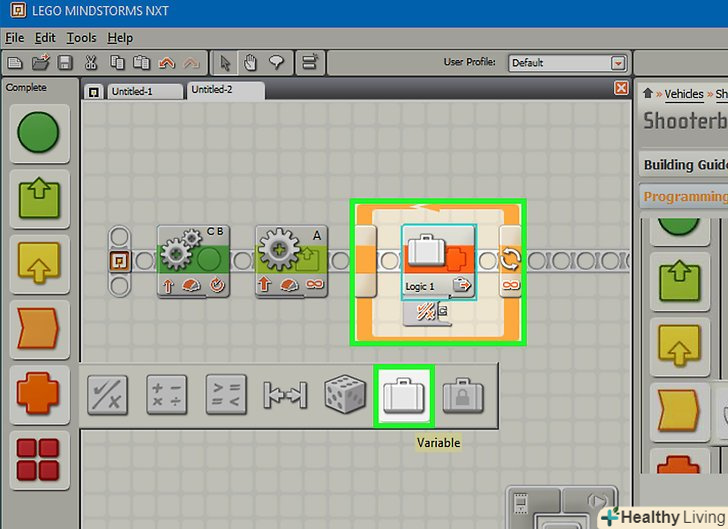
Task: Open the Programming Guide section
Action: pyautogui.click(x=683, y=196)
